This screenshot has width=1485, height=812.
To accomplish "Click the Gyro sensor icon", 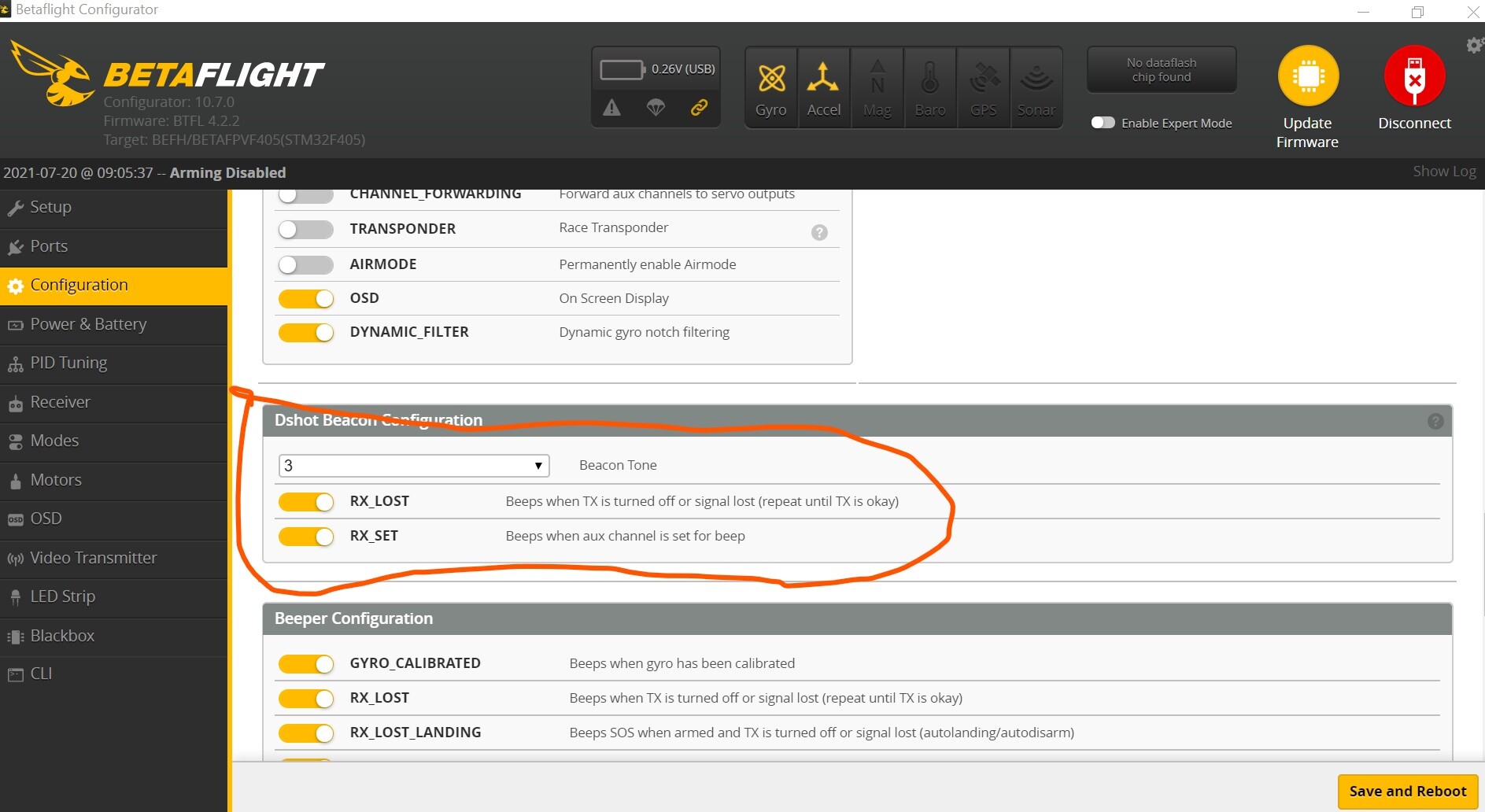I will point(771,79).
